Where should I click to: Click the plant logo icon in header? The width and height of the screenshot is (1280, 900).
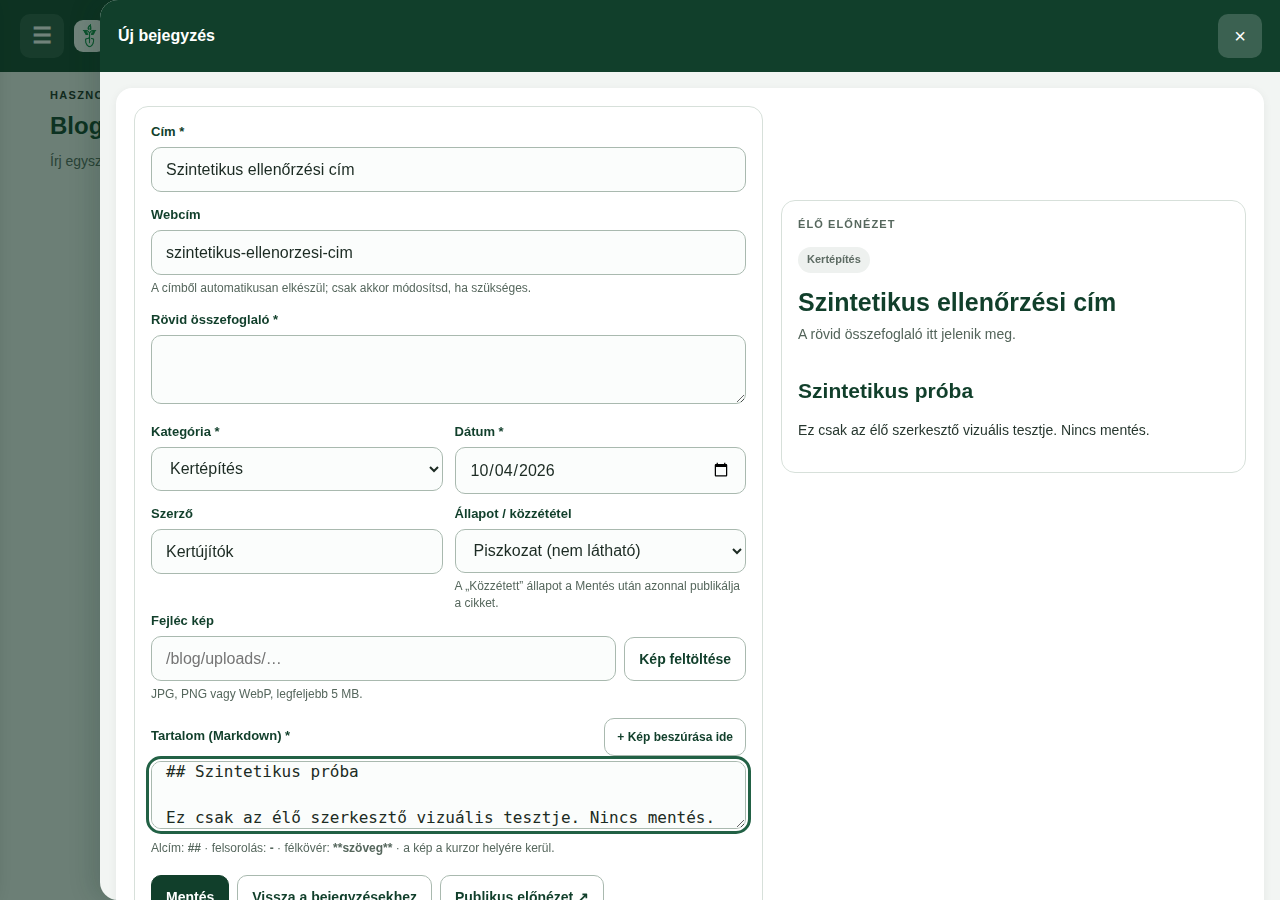point(88,36)
